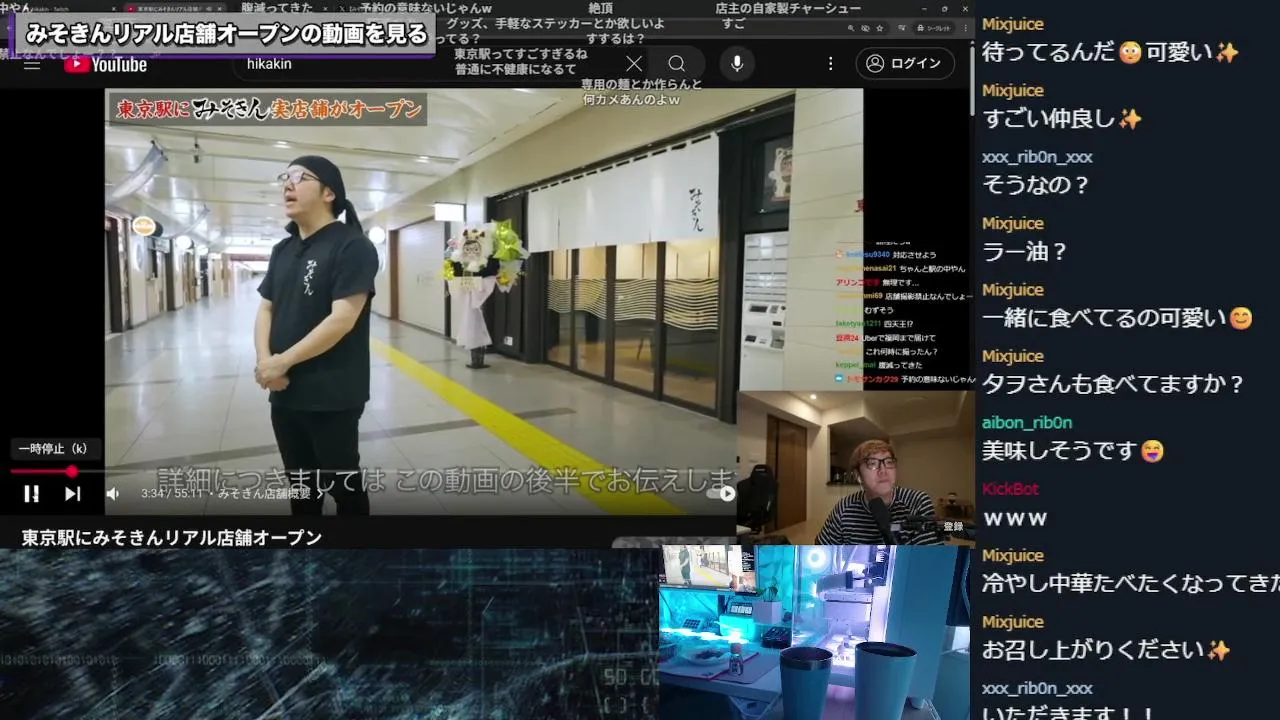This screenshot has height=720, width=1280.
Task: Start voice search with microphone icon
Action: pyautogui.click(x=737, y=64)
